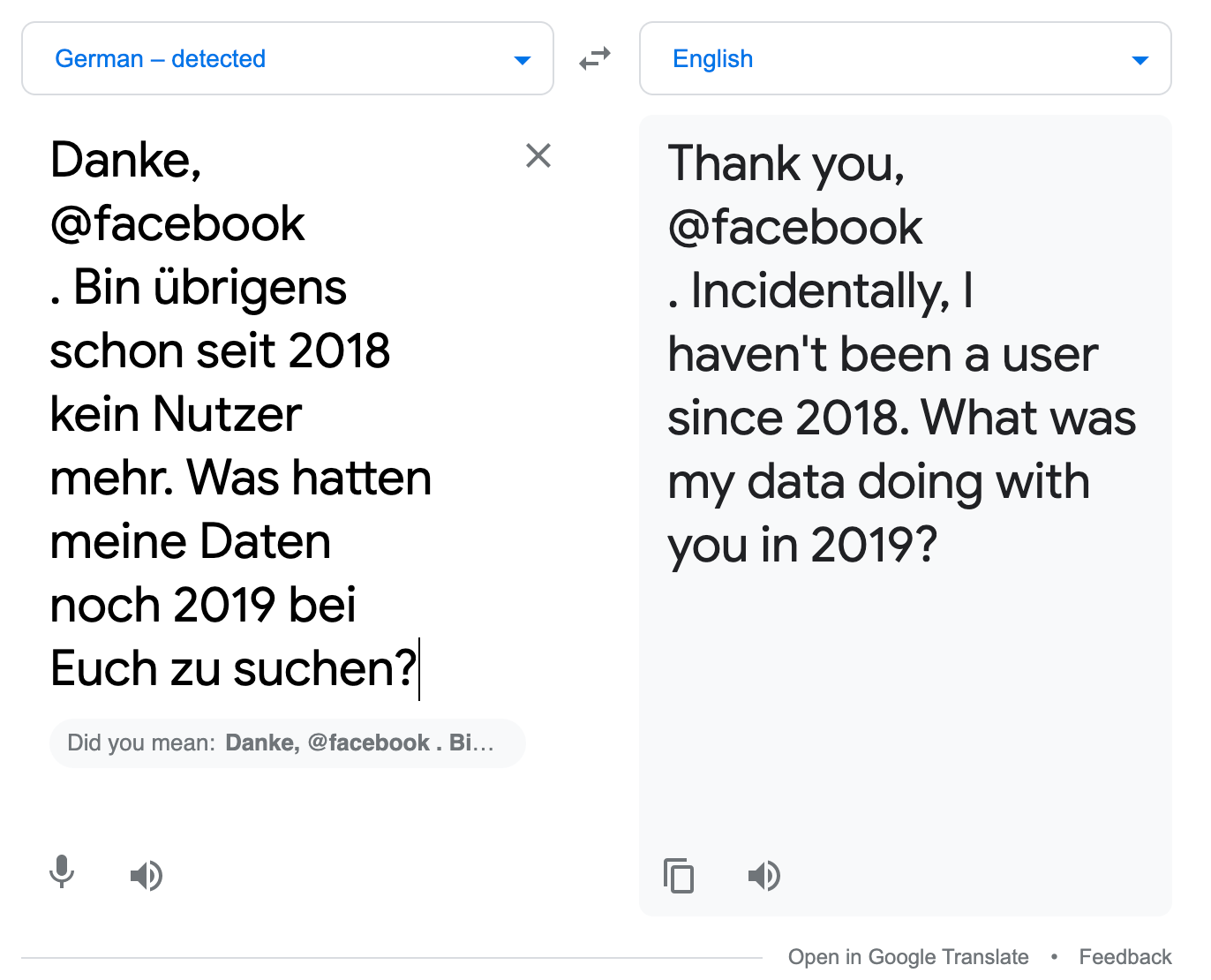Swap translation languages with the arrows icon
Image resolution: width=1211 pixels, height=980 pixels.
pyautogui.click(x=595, y=58)
